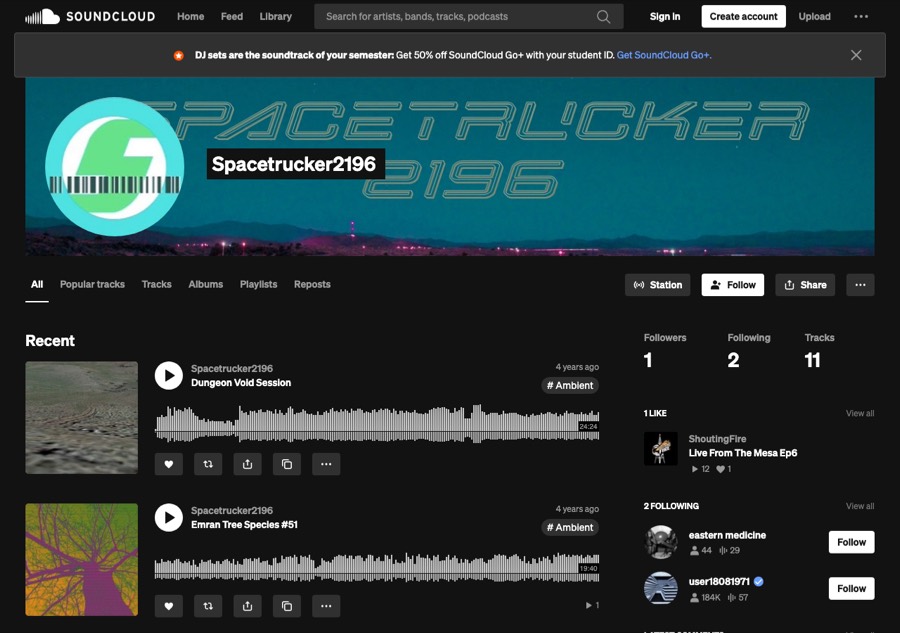Open the SoundCloud logo home link
This screenshot has width=900, height=633.
coord(90,17)
